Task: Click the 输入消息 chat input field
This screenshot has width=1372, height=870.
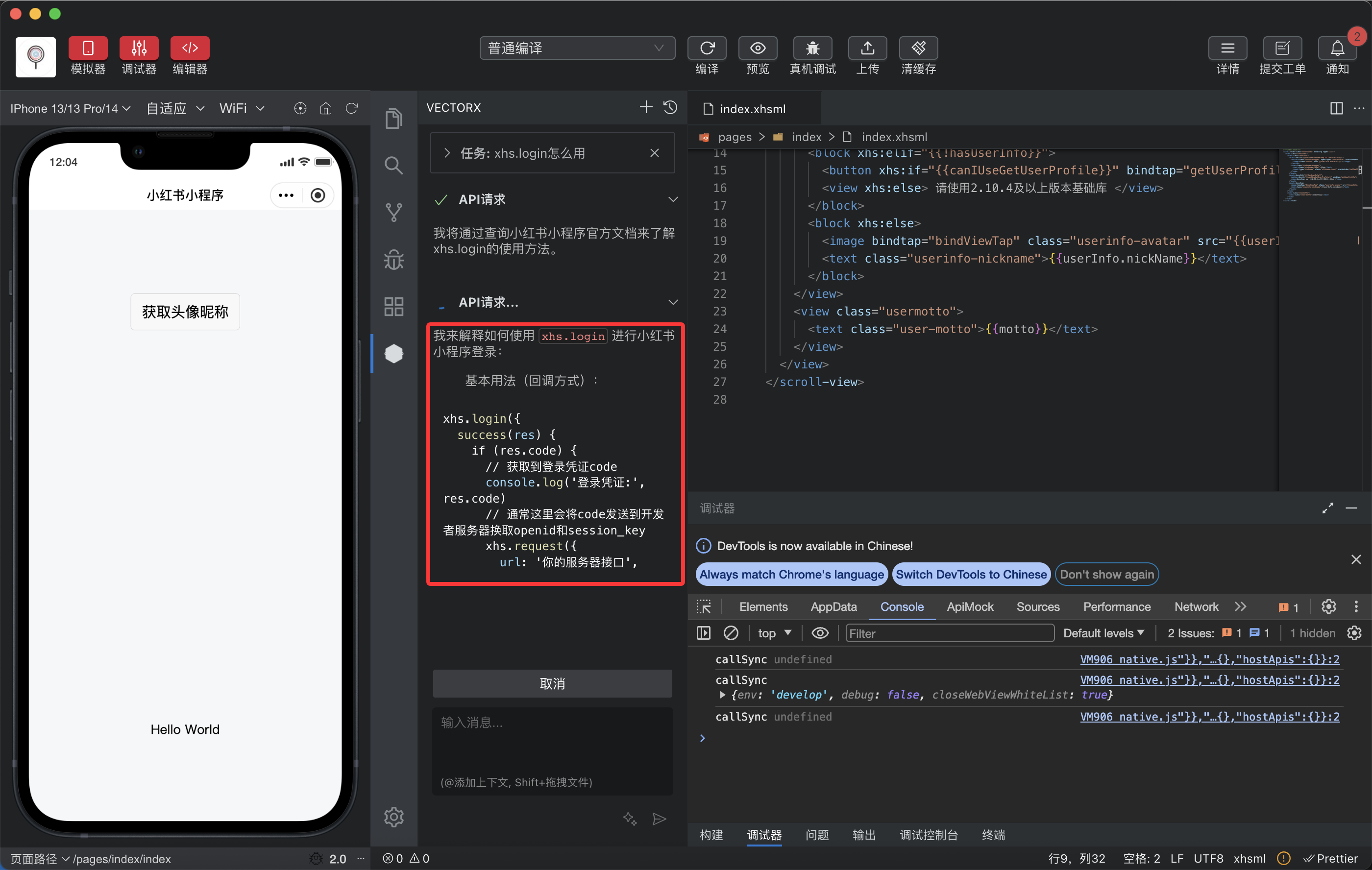Action: 552,751
